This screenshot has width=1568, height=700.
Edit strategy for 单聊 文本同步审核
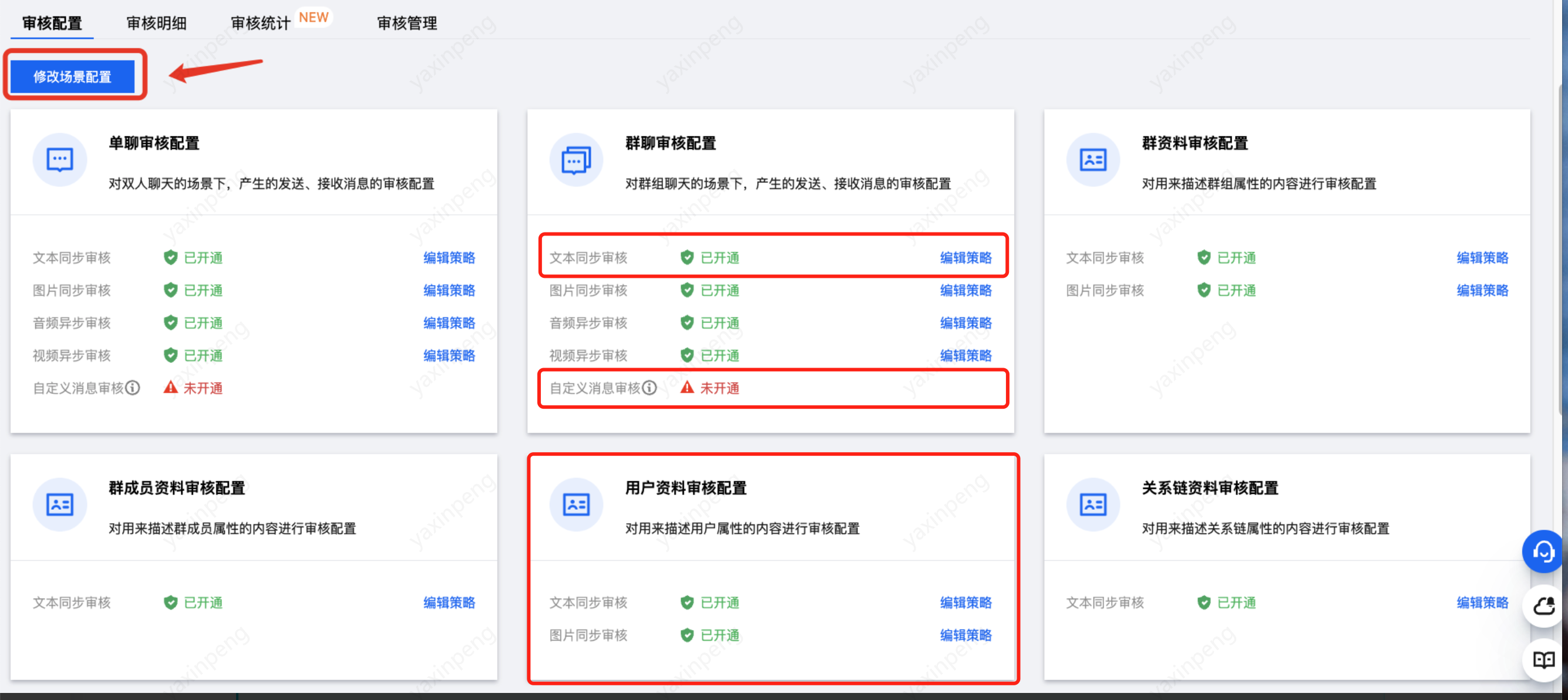(449, 257)
